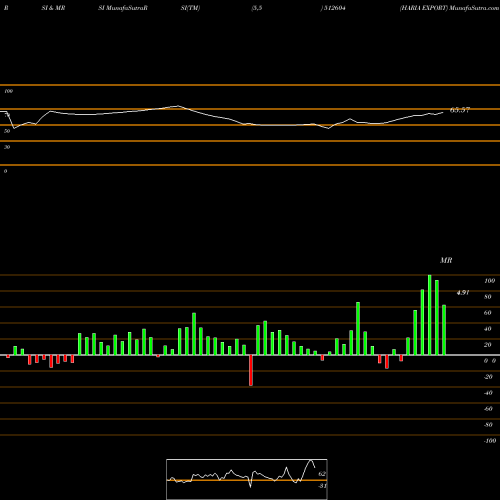Click the value 31 in the mini chart
500x500 pixels.
[x=322, y=486]
